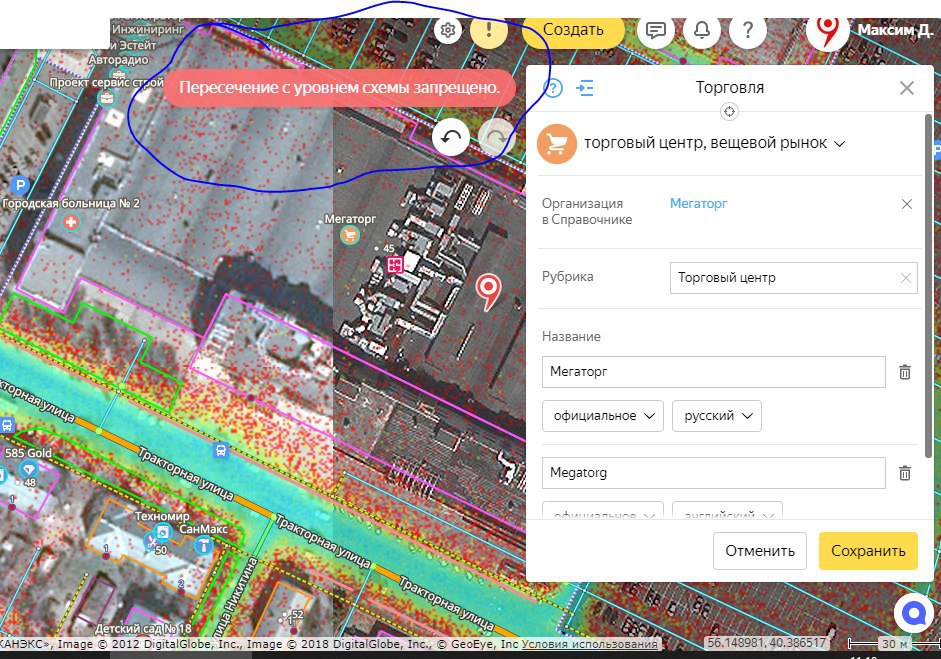
Task: Click the Отменить button
Action: (x=760, y=551)
